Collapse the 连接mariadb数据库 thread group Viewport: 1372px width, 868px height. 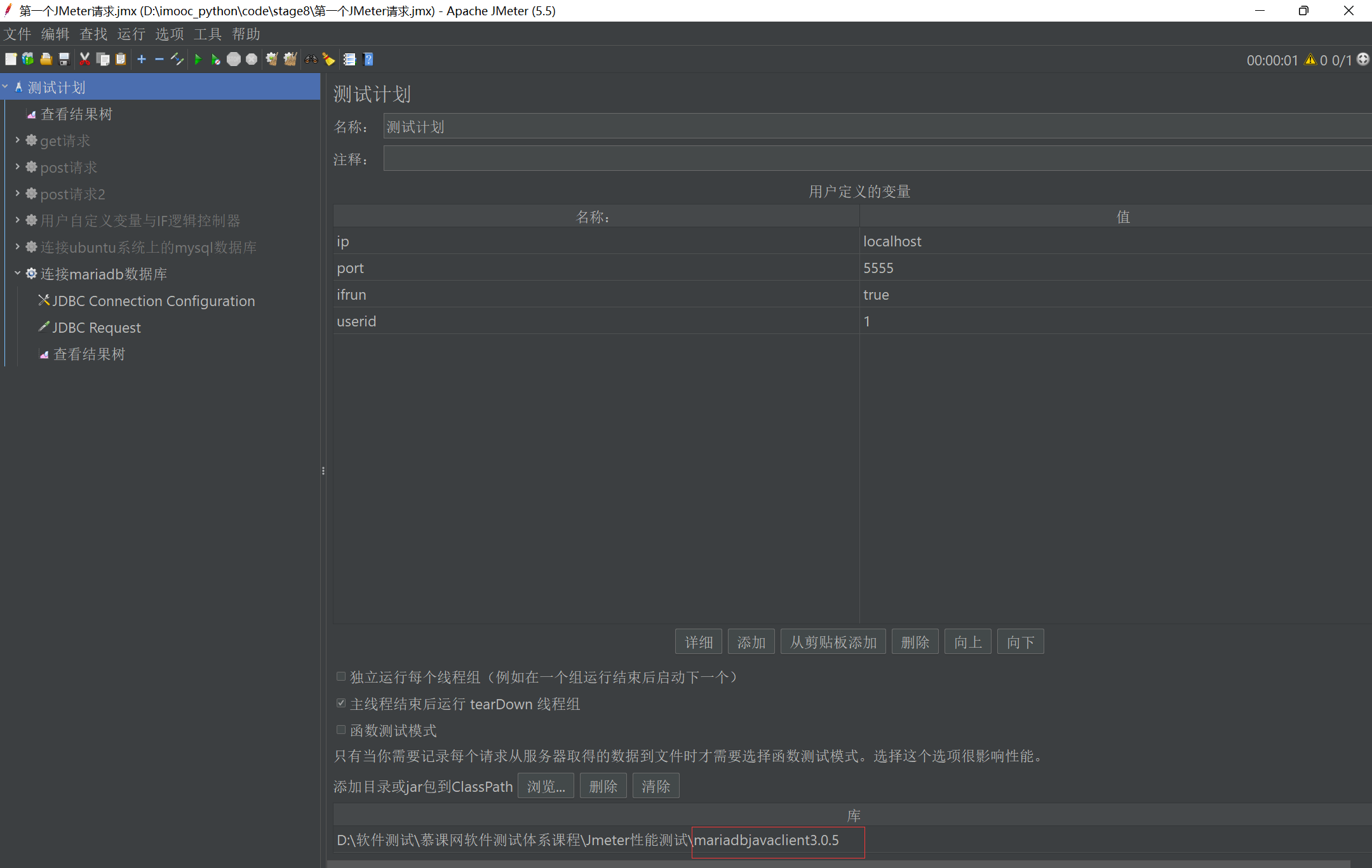coord(17,274)
